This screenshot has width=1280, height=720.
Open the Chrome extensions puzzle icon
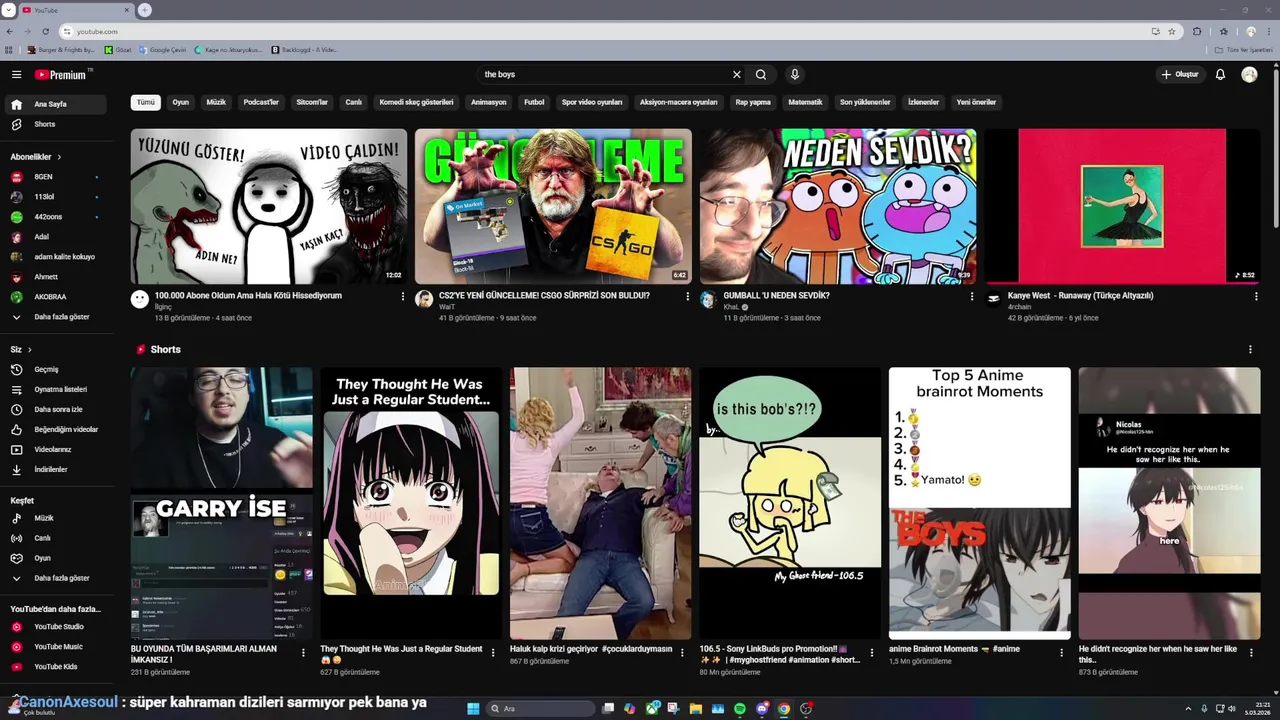pos(1197,32)
